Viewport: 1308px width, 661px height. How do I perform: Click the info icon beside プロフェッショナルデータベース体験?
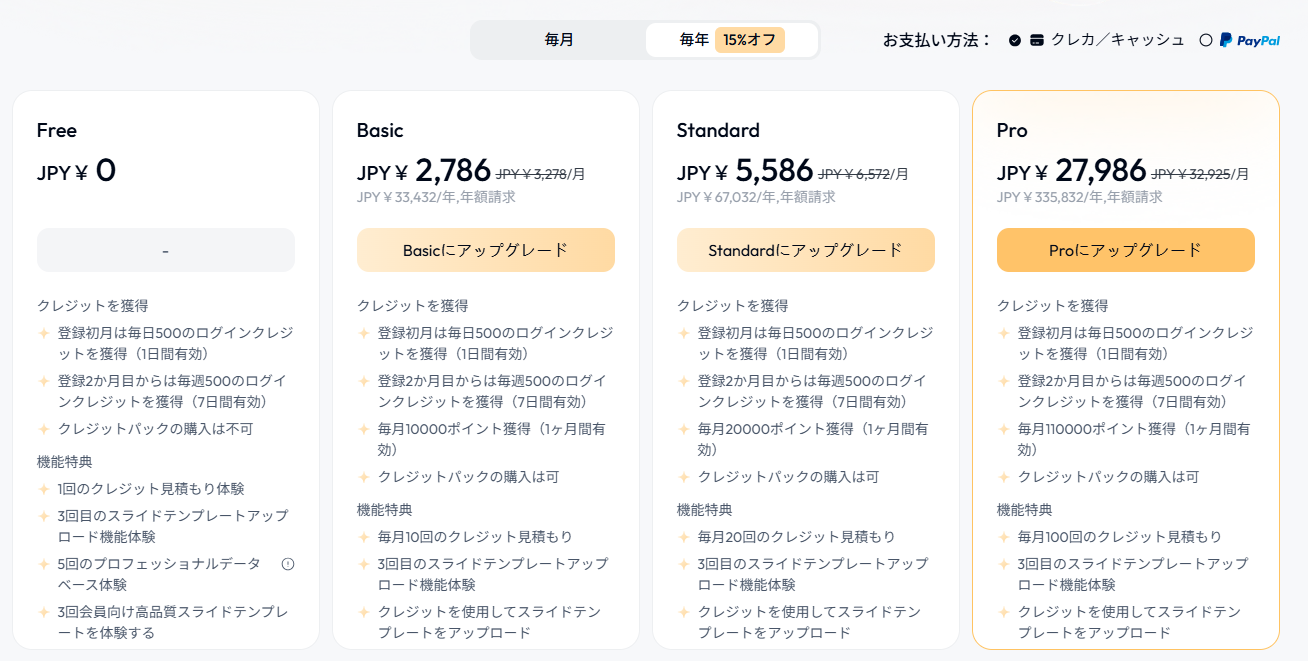288,564
